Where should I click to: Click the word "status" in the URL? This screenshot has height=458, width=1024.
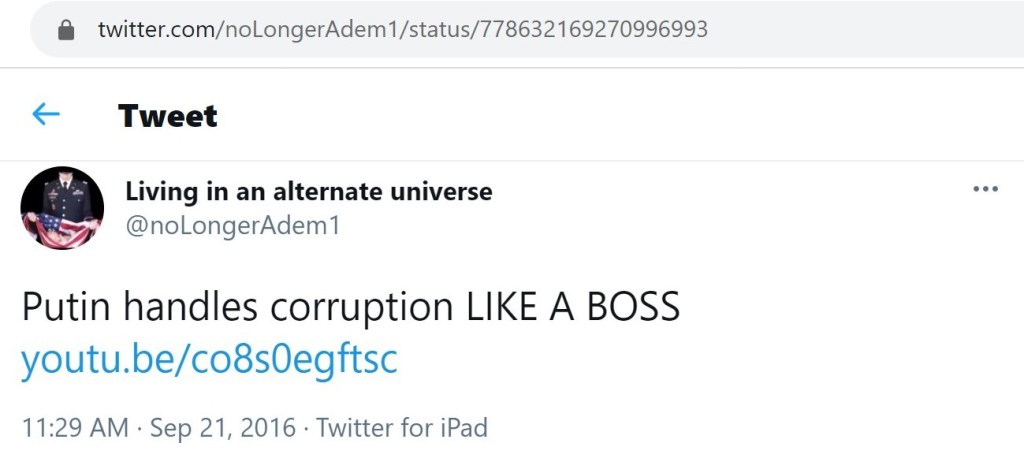438,30
